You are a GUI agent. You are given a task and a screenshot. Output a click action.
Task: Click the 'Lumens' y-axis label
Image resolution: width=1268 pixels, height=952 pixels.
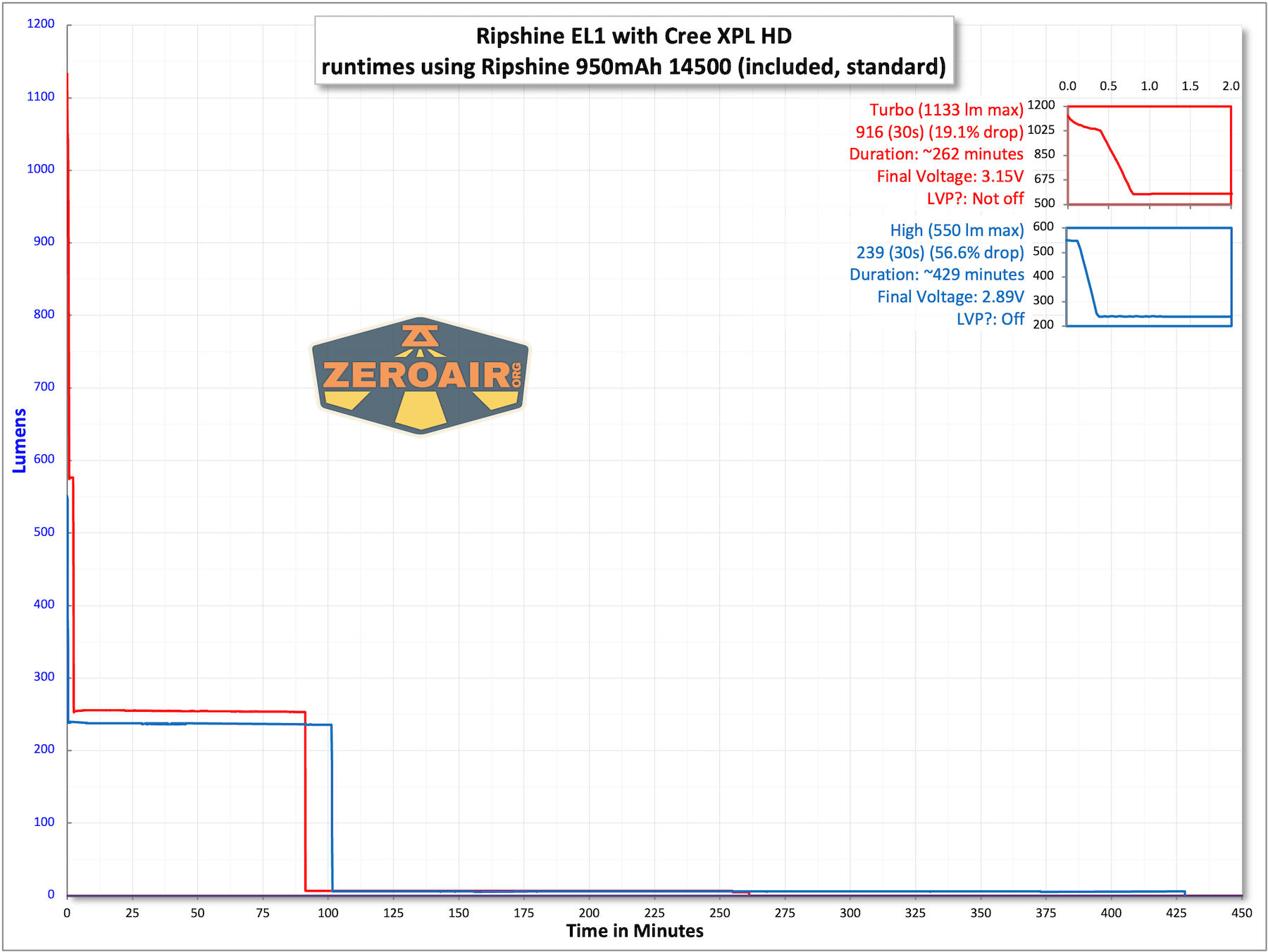pos(20,441)
